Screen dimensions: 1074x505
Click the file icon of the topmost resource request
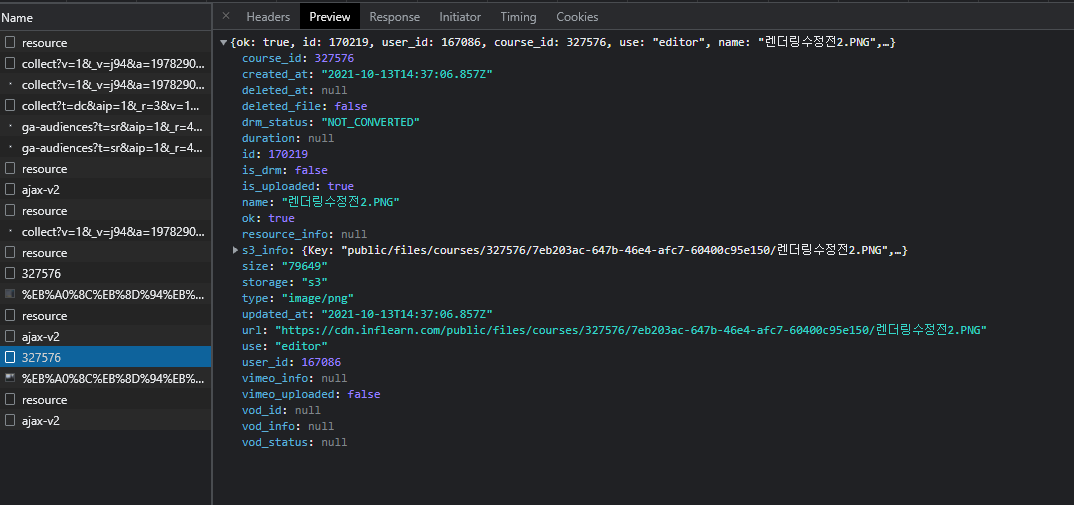pos(10,43)
